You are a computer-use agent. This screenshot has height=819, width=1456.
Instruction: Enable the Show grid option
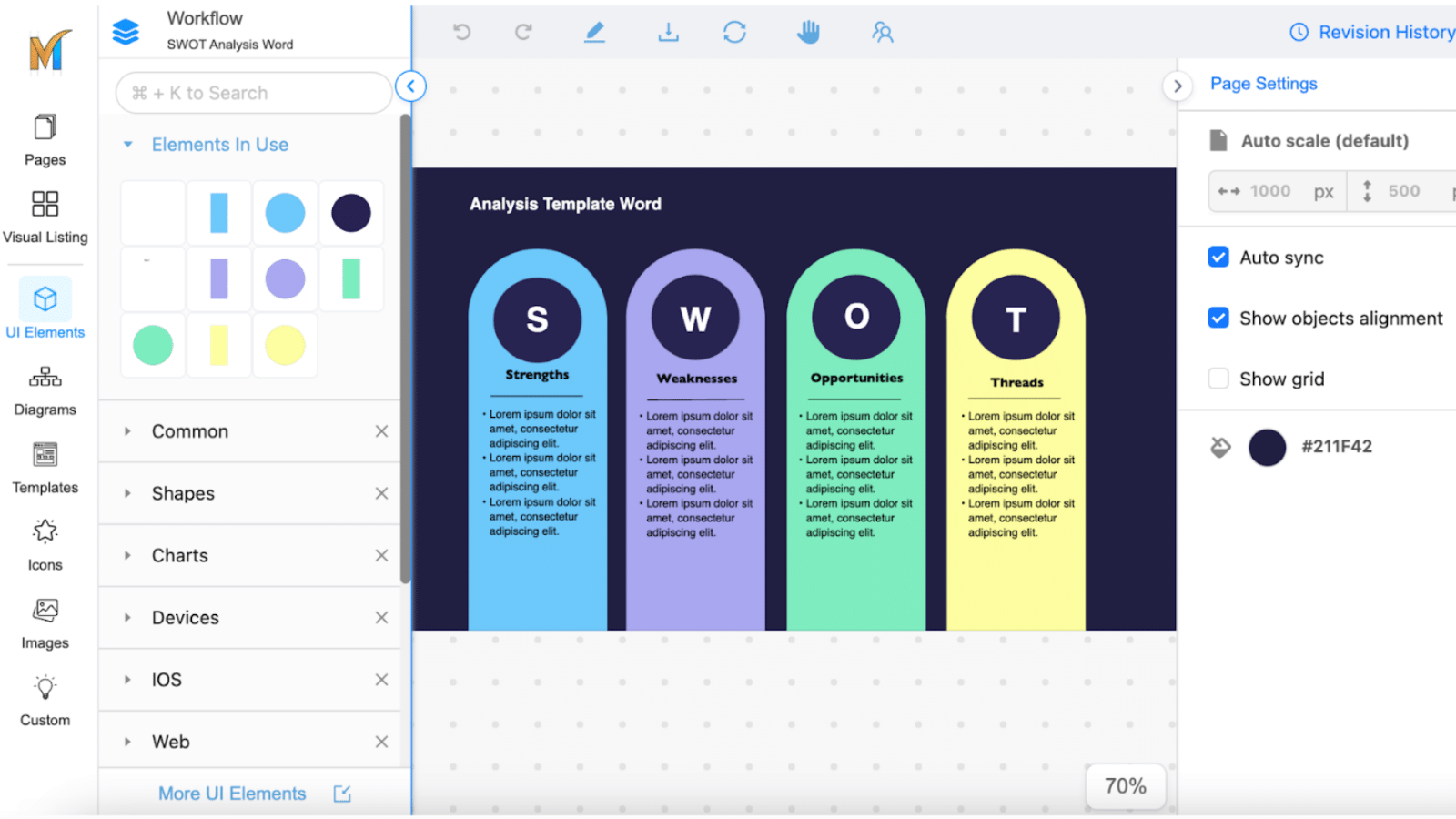(1218, 378)
